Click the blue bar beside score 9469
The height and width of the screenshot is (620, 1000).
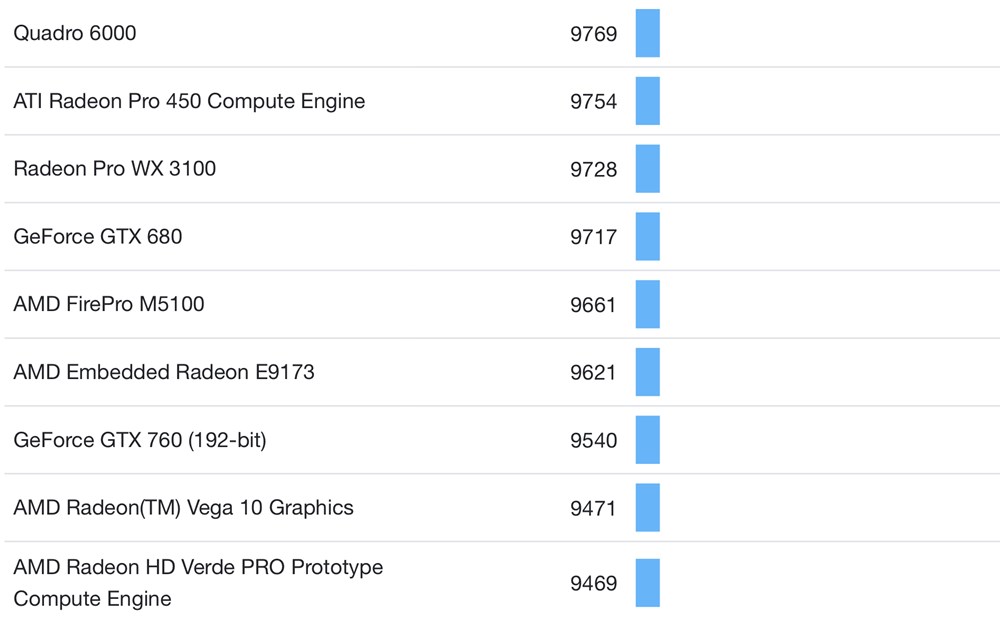pos(647,583)
